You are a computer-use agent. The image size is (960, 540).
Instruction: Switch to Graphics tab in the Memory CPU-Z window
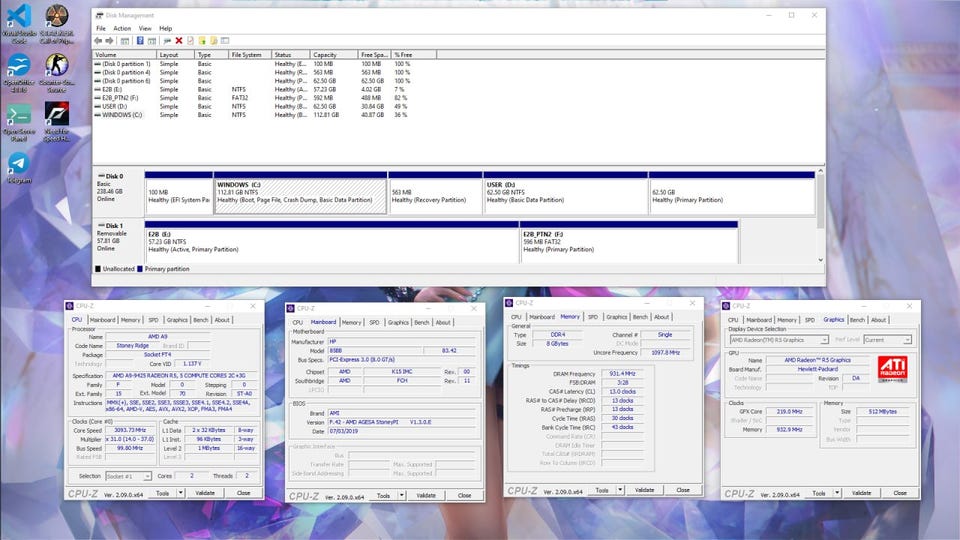point(617,317)
